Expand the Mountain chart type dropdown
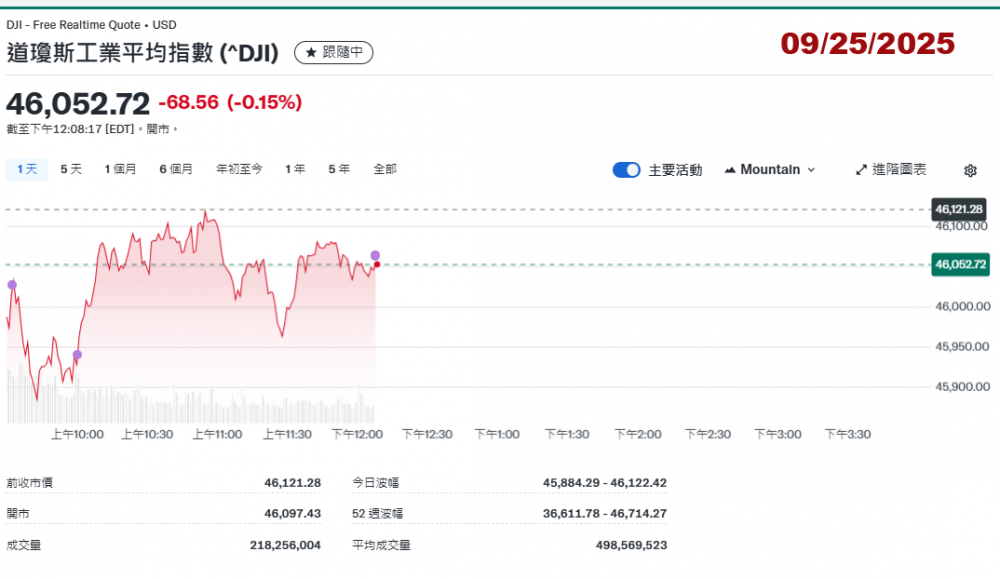This screenshot has width=1000, height=579. pyautogui.click(x=769, y=170)
